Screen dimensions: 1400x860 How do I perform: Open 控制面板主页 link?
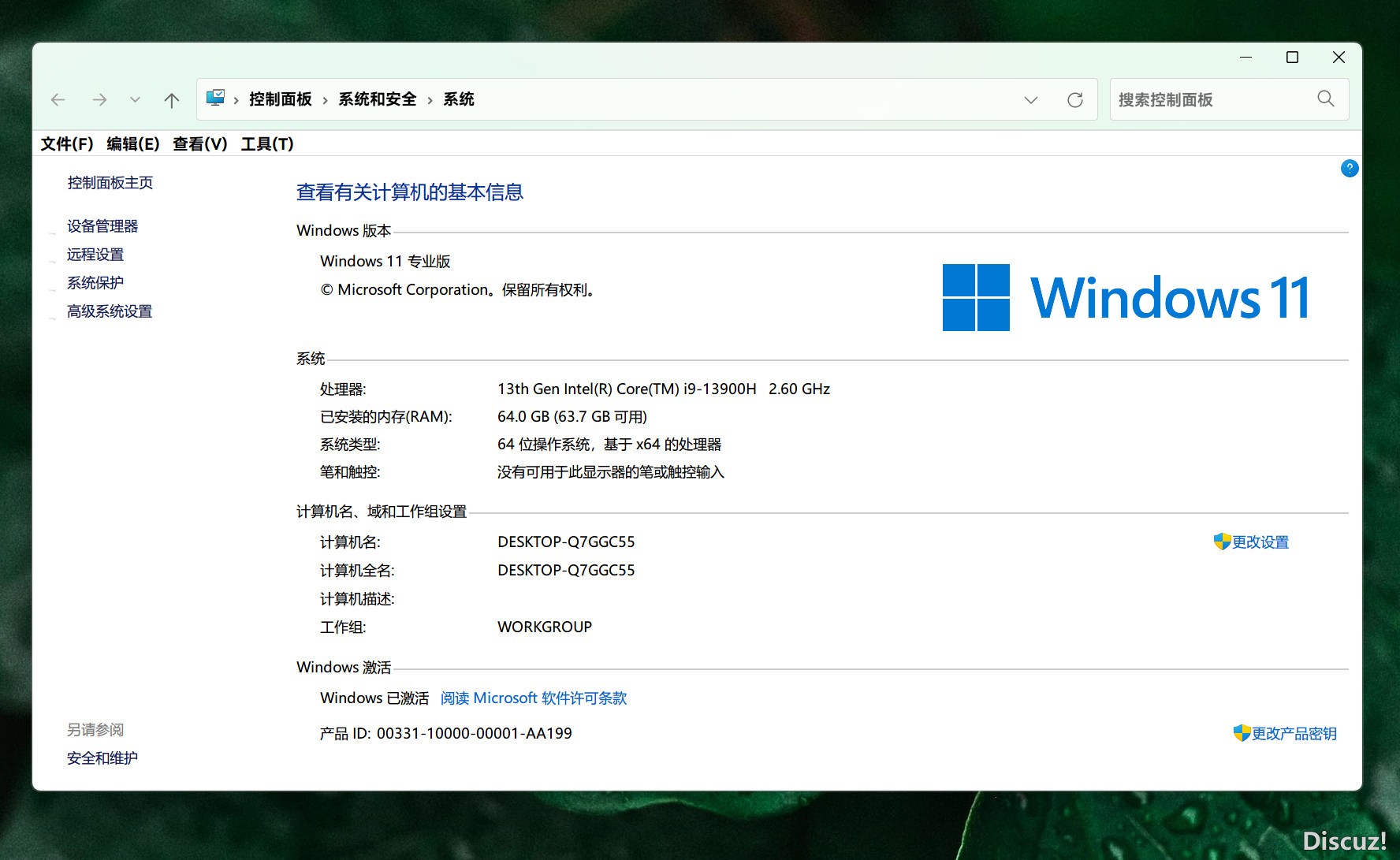110,183
